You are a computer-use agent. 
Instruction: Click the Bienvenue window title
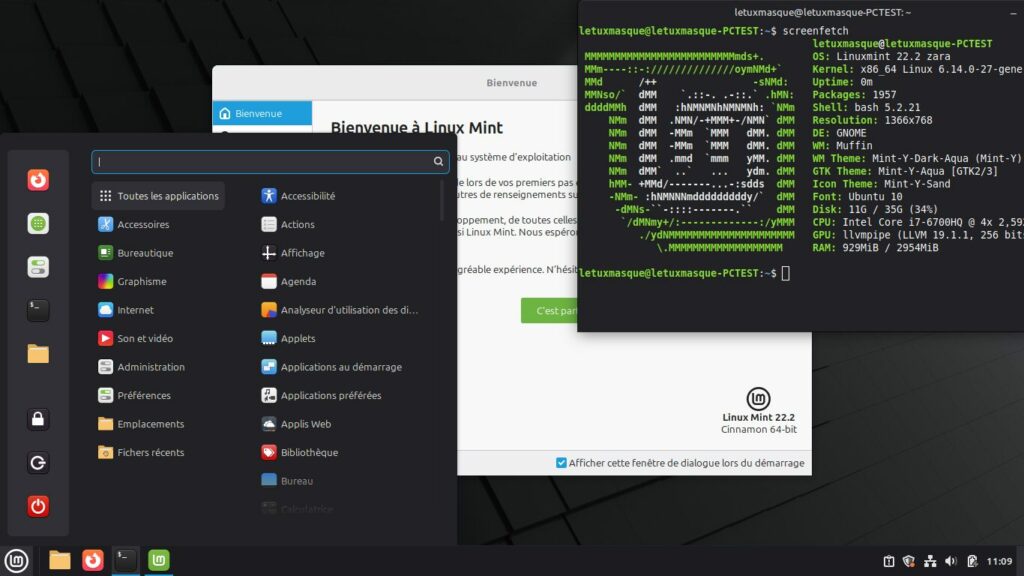(511, 83)
